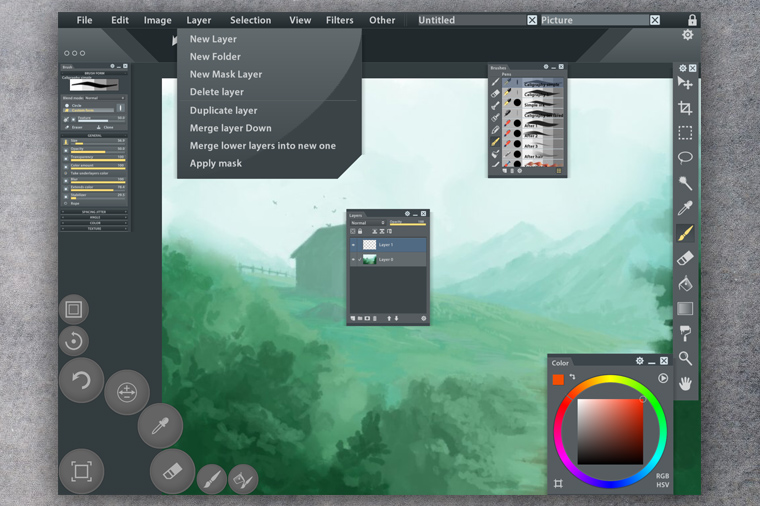Click the round fit-to-screen frame button
This screenshot has width=760, height=506.
pos(81,471)
